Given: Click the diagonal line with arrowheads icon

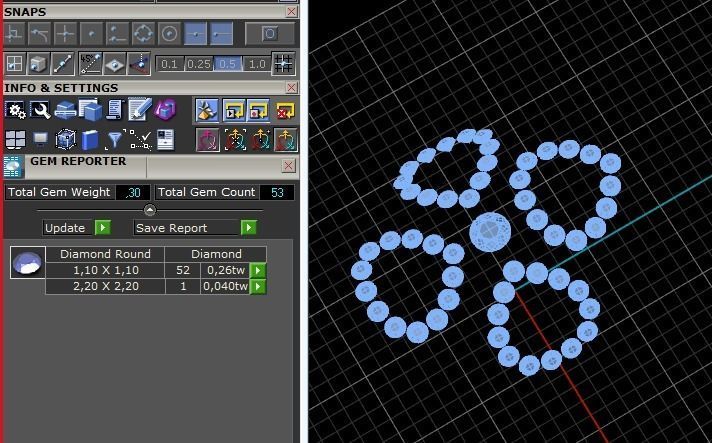Looking at the screenshot, I should [x=63, y=64].
